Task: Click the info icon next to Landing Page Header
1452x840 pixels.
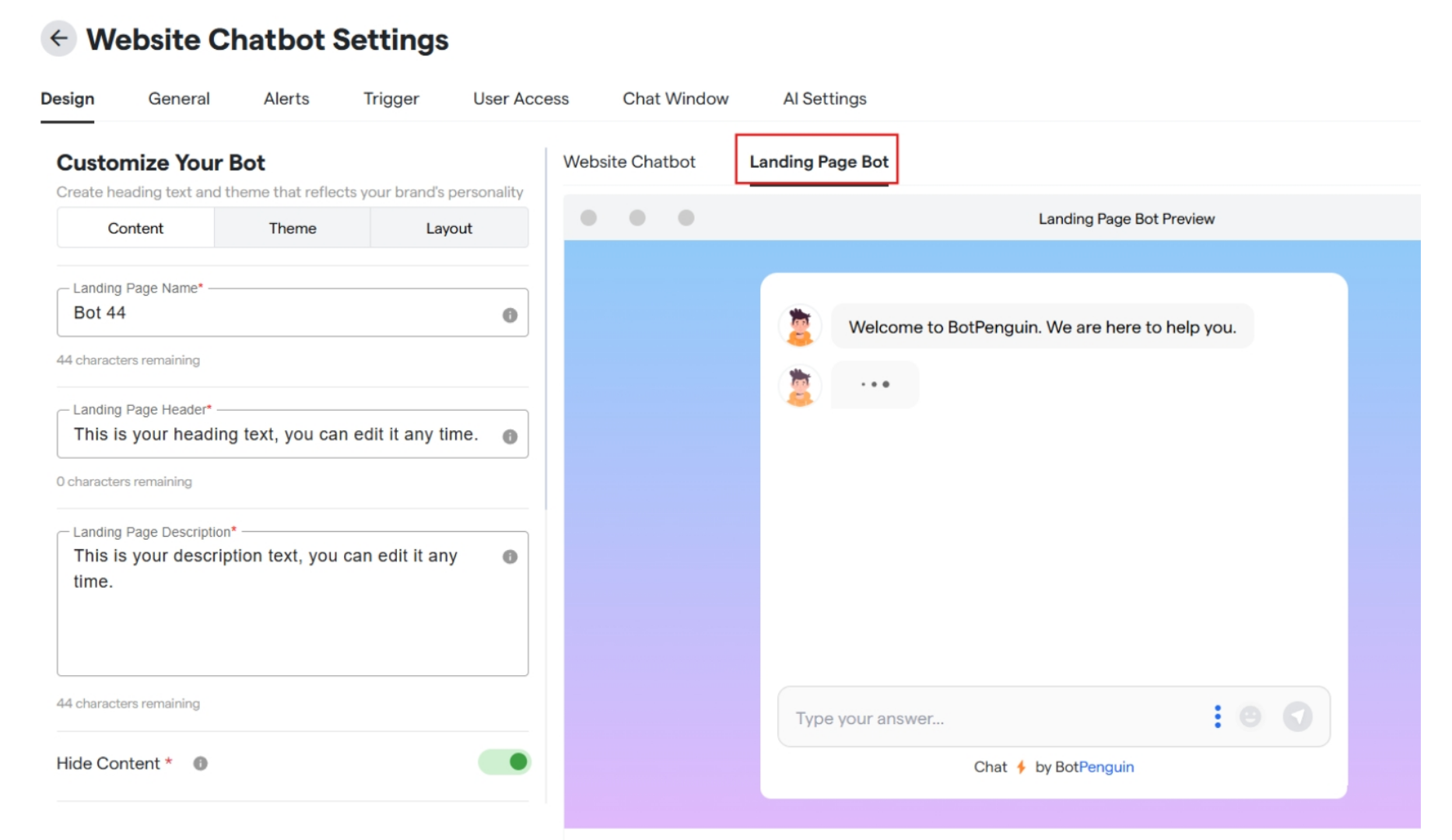Action: pos(510,436)
